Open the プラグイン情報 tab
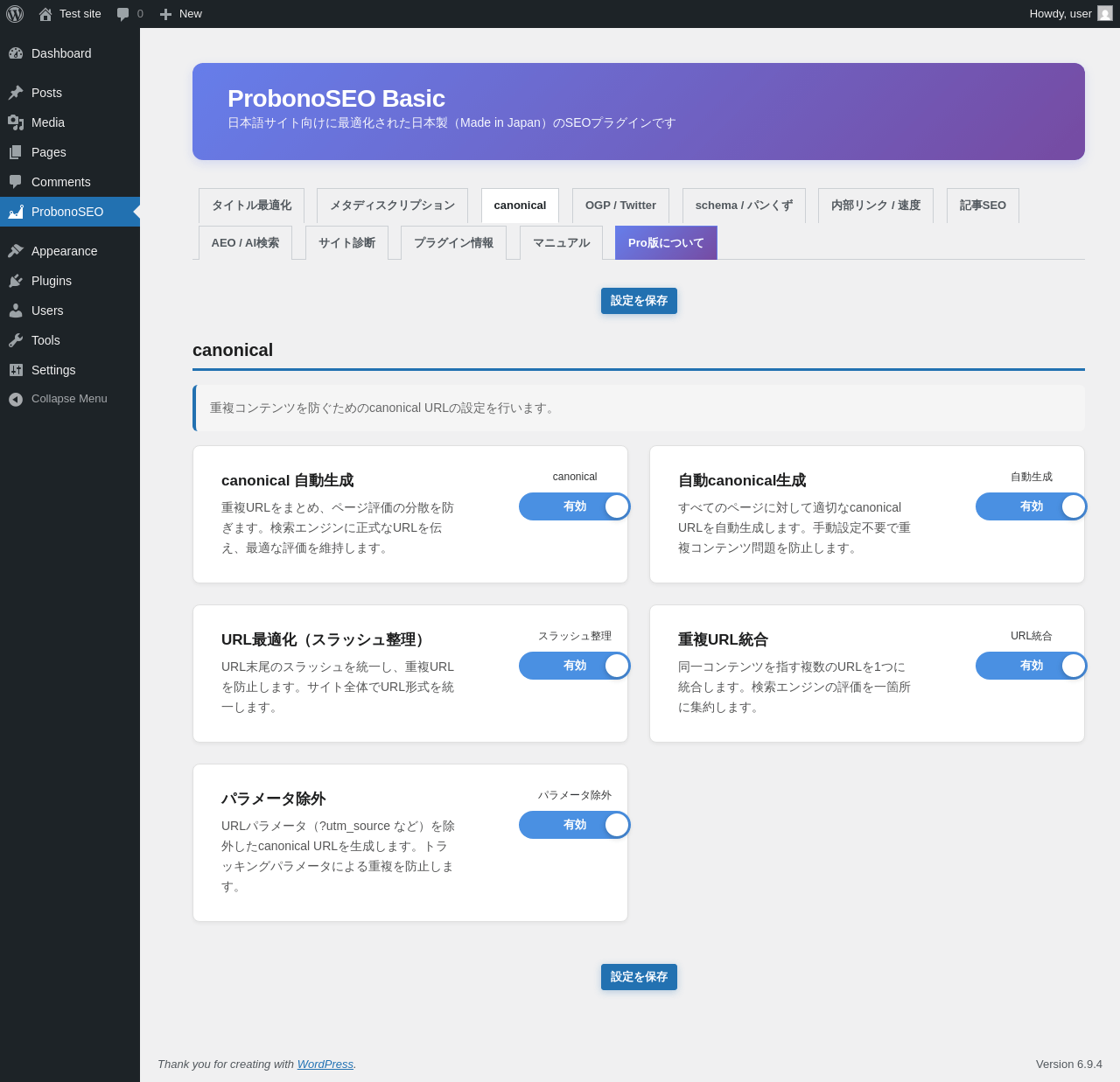Screen dimensions: 1120x1082 pyautogui.click(x=453, y=243)
